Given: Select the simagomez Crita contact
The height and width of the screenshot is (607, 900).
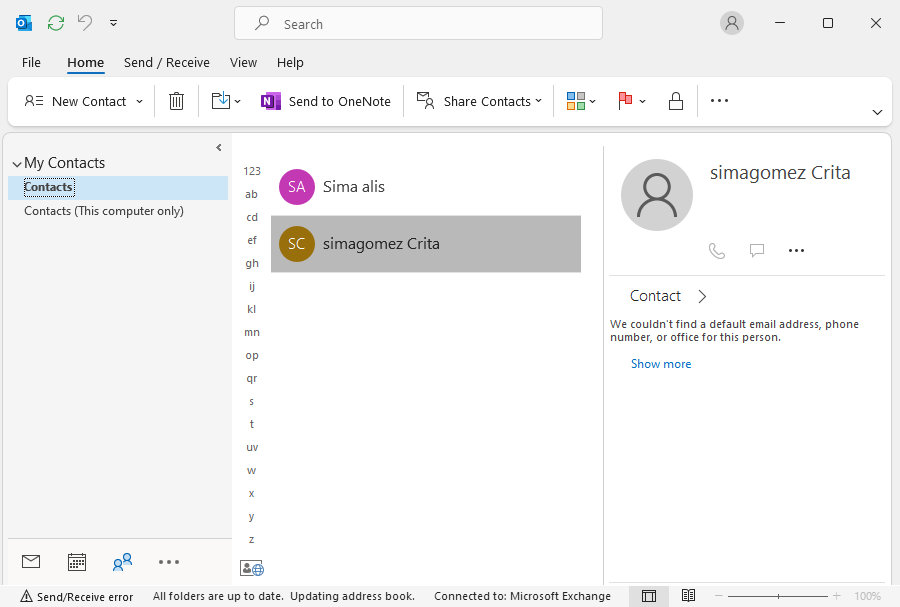Looking at the screenshot, I should 426,244.
